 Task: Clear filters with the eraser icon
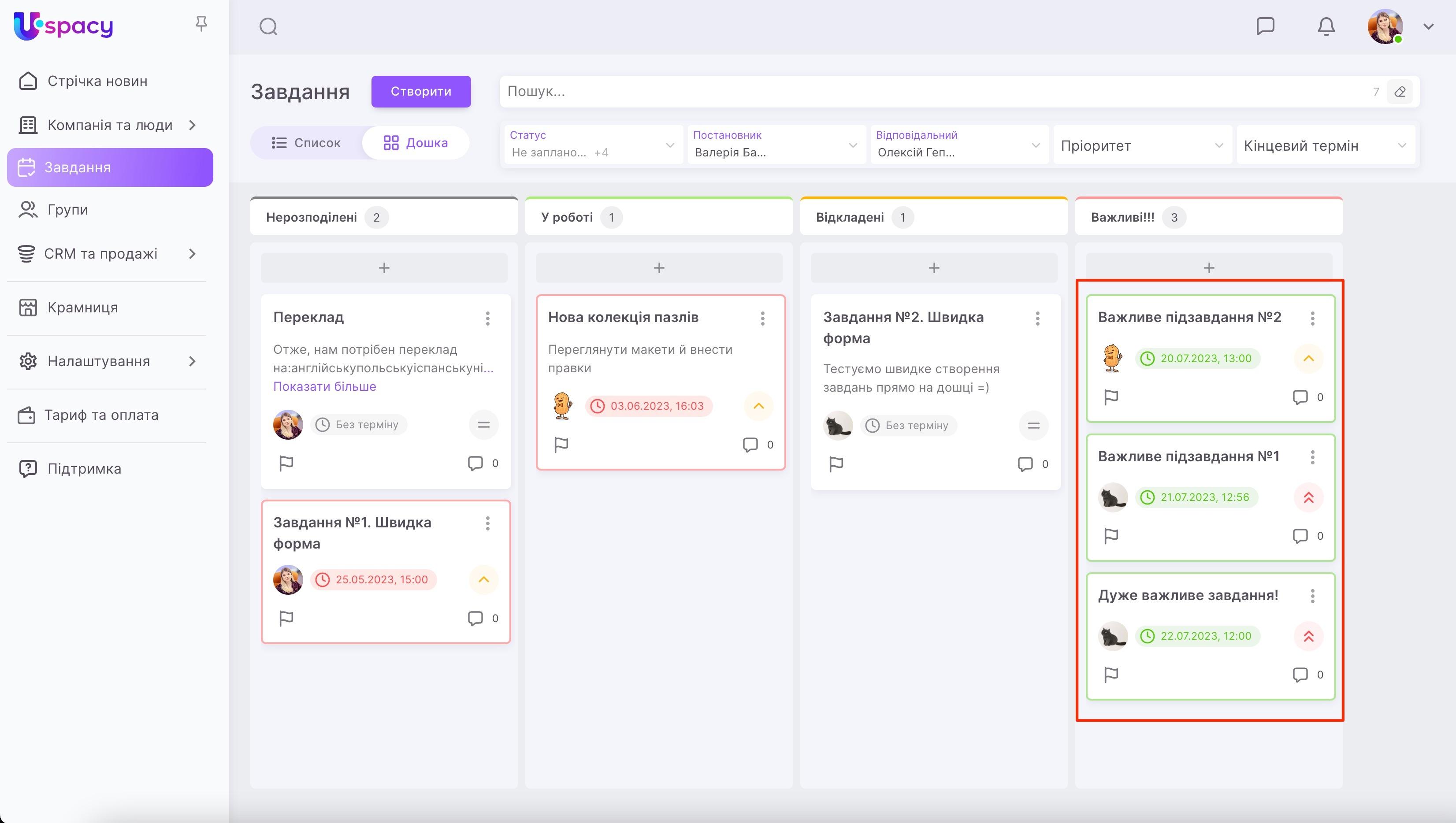point(1400,92)
